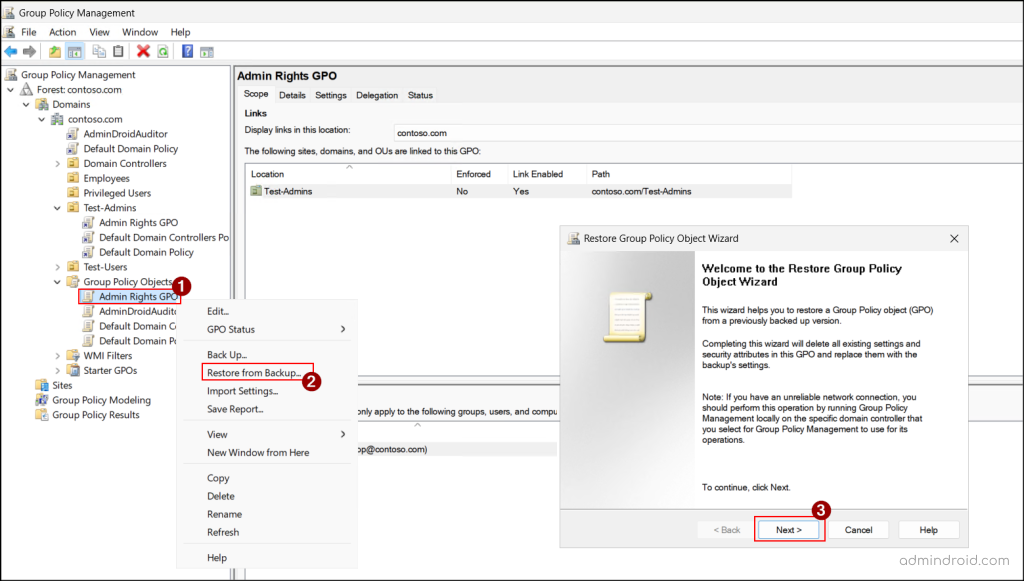Click the Export List toolbar icon
The image size is (1024, 581).
pyautogui.click(x=206, y=51)
